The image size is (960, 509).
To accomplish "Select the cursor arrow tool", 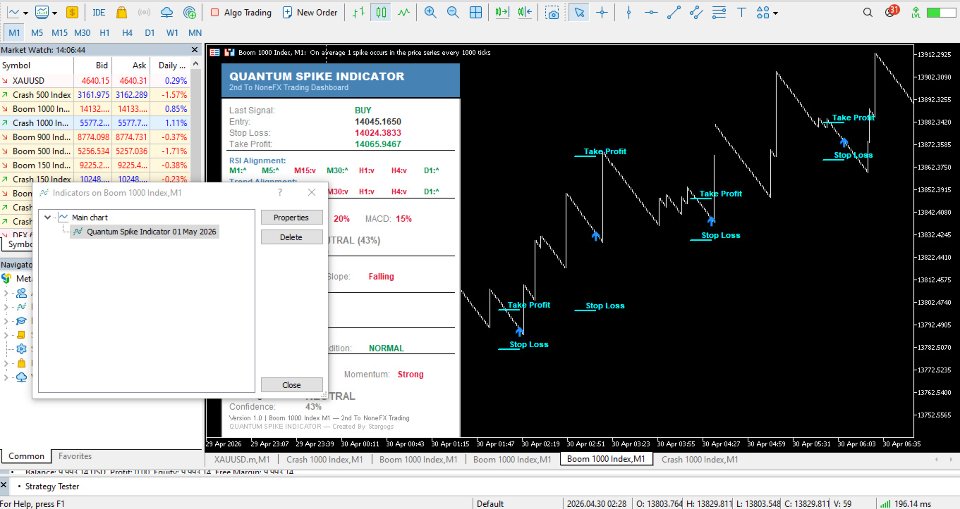I will pos(579,12).
